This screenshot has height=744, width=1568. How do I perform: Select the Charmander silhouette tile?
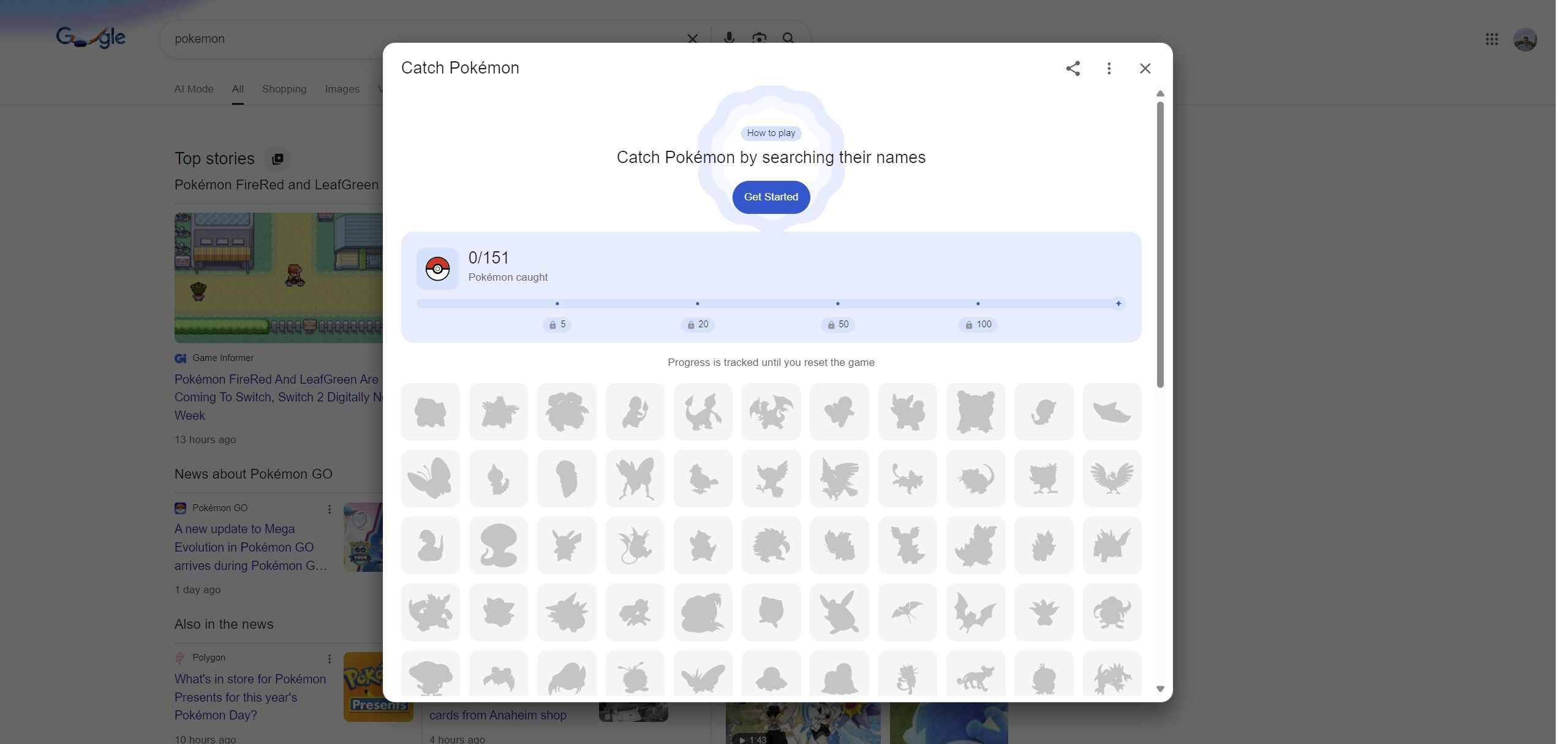point(635,412)
